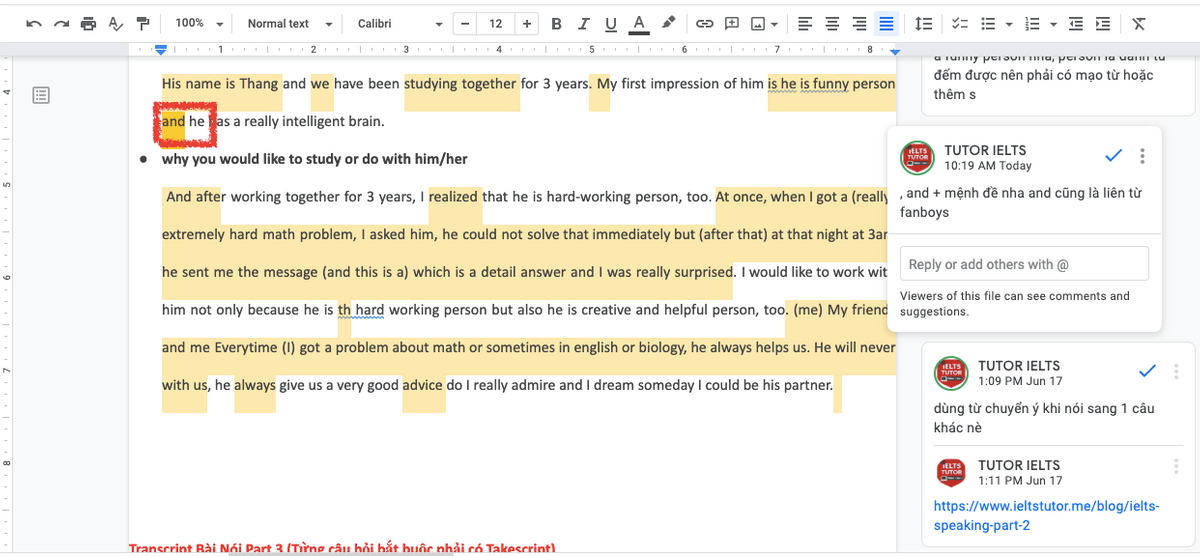Click the highlighted word 'advice'
This screenshot has width=1200, height=556.
pyautogui.click(x=422, y=385)
